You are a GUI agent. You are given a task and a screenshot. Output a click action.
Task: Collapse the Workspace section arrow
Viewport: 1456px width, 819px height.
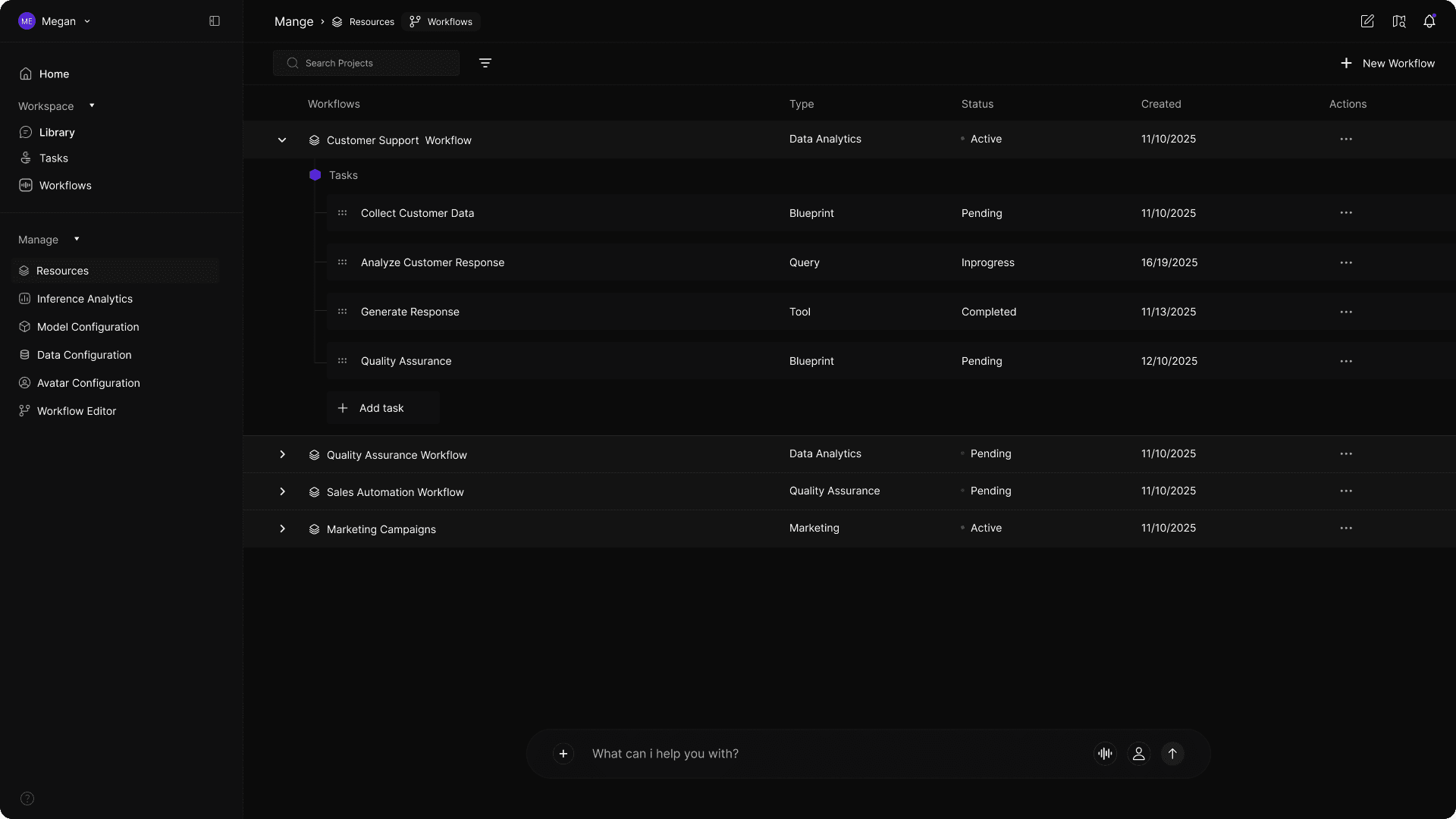pos(92,105)
